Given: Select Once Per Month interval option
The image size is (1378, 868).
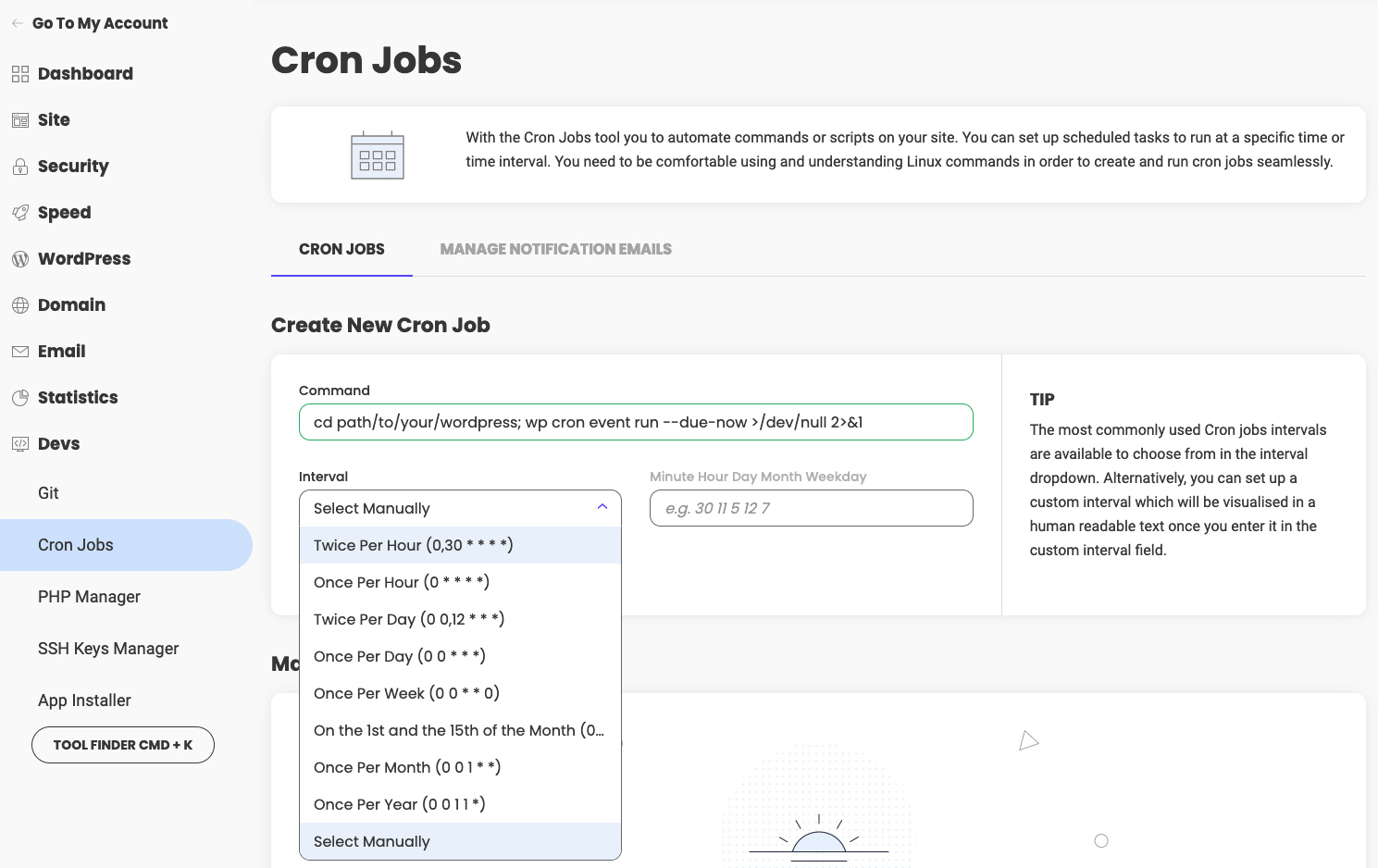Looking at the screenshot, I should click(x=460, y=767).
